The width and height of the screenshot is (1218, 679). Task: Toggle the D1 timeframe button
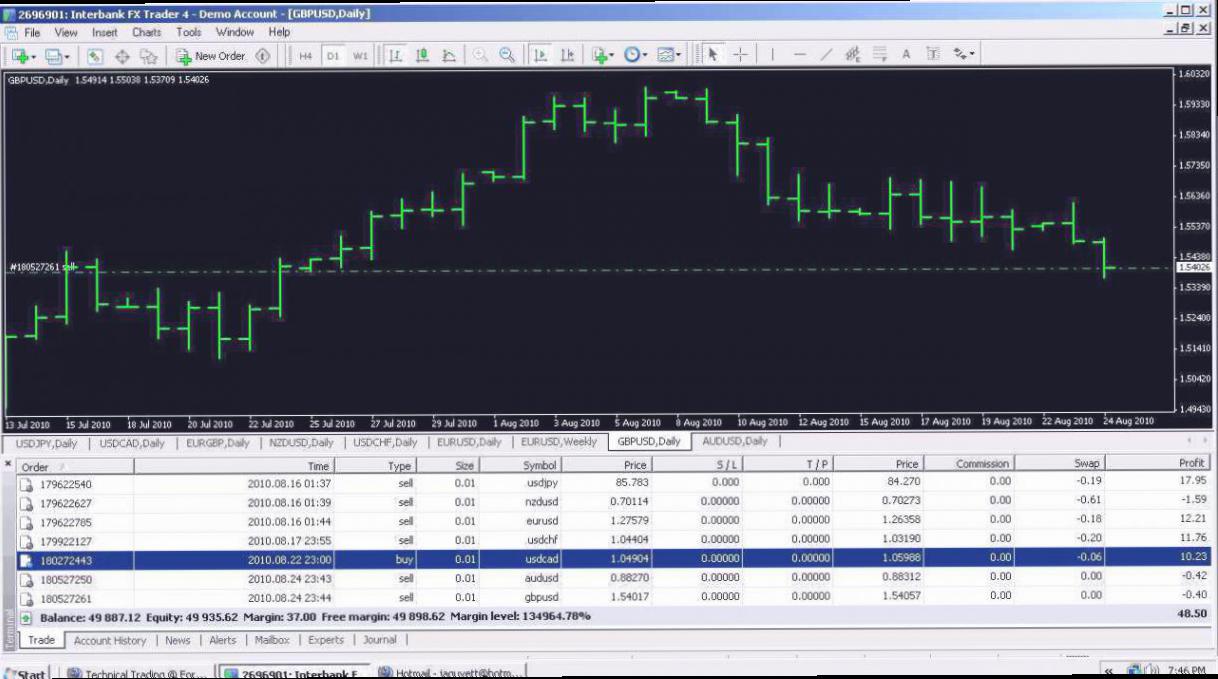tap(333, 56)
